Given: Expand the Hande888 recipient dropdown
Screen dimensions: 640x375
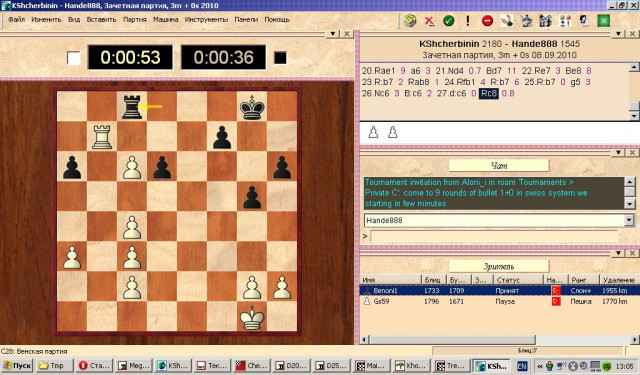Looking at the screenshot, I should coord(629,220).
